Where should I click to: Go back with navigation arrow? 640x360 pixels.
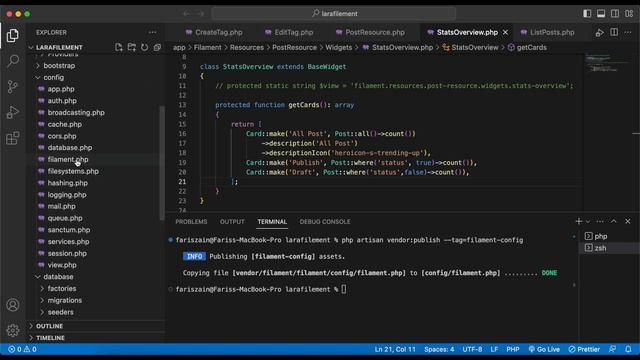186,13
